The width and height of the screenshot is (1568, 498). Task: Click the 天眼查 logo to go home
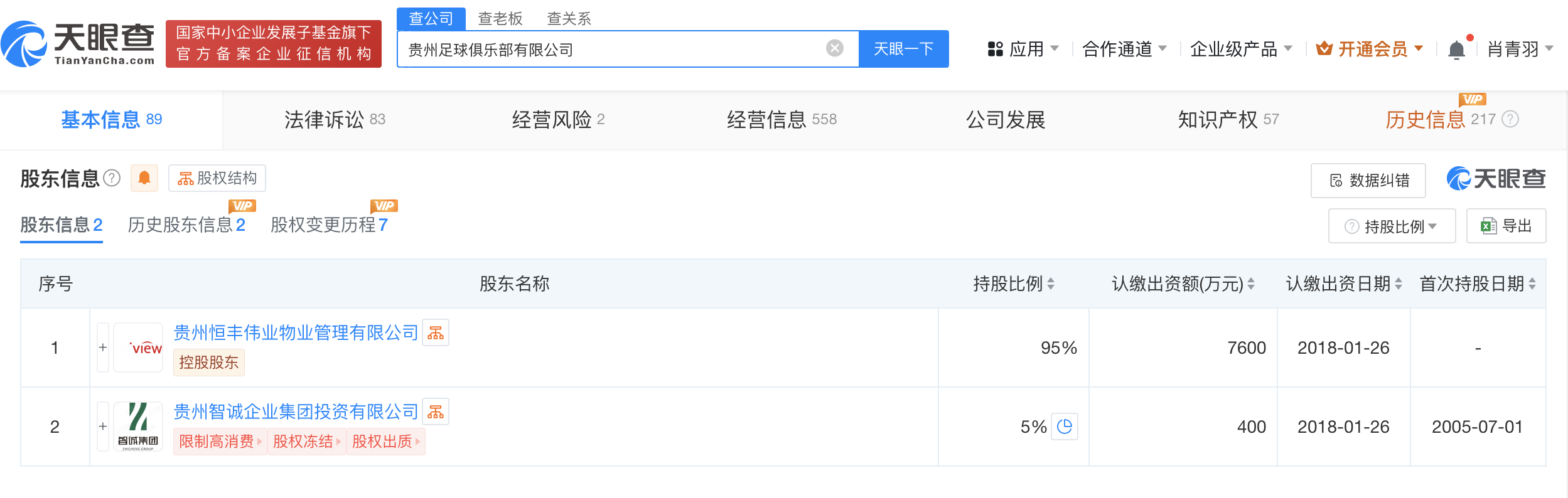tap(78, 44)
